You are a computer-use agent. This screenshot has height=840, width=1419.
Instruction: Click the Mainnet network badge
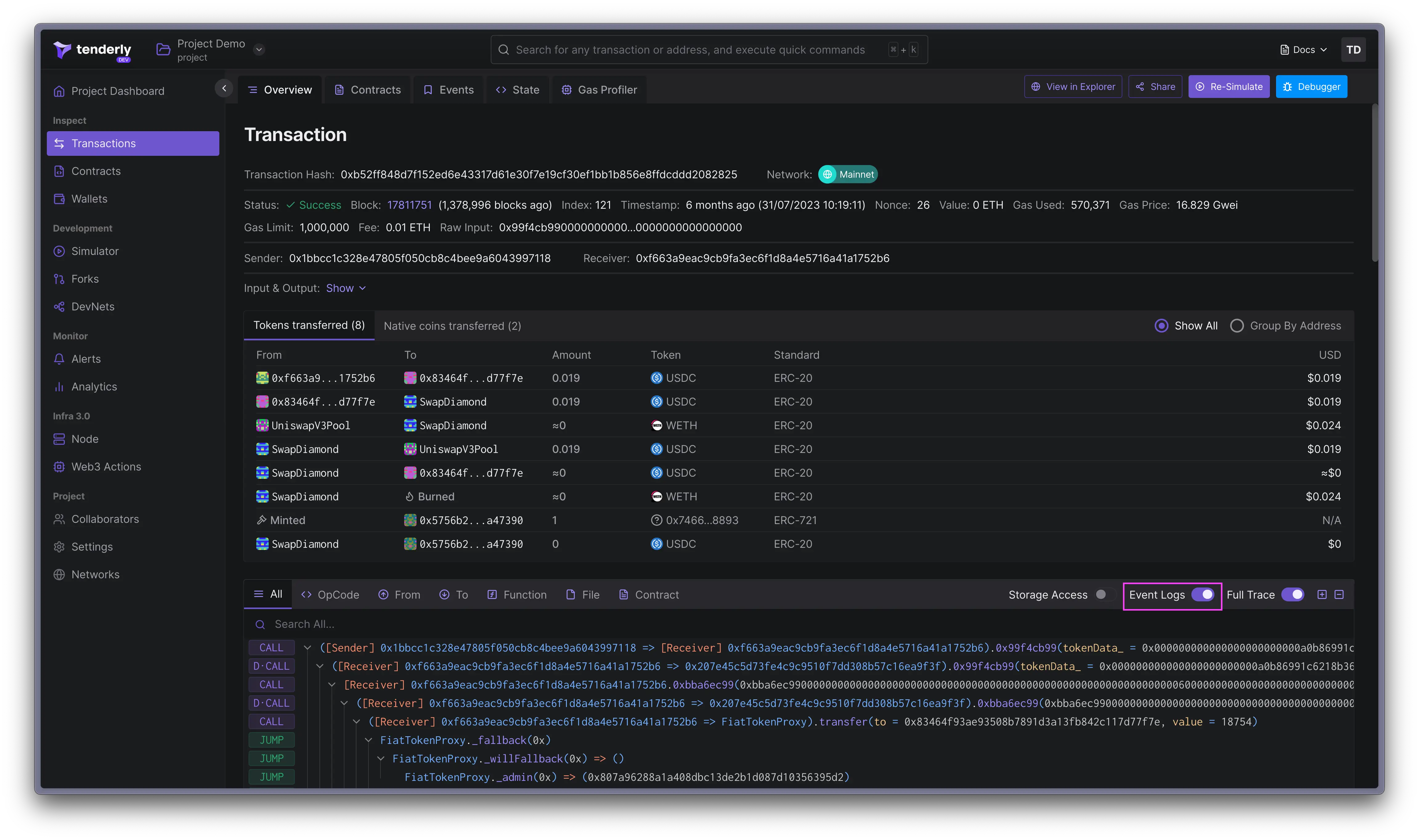[848, 174]
